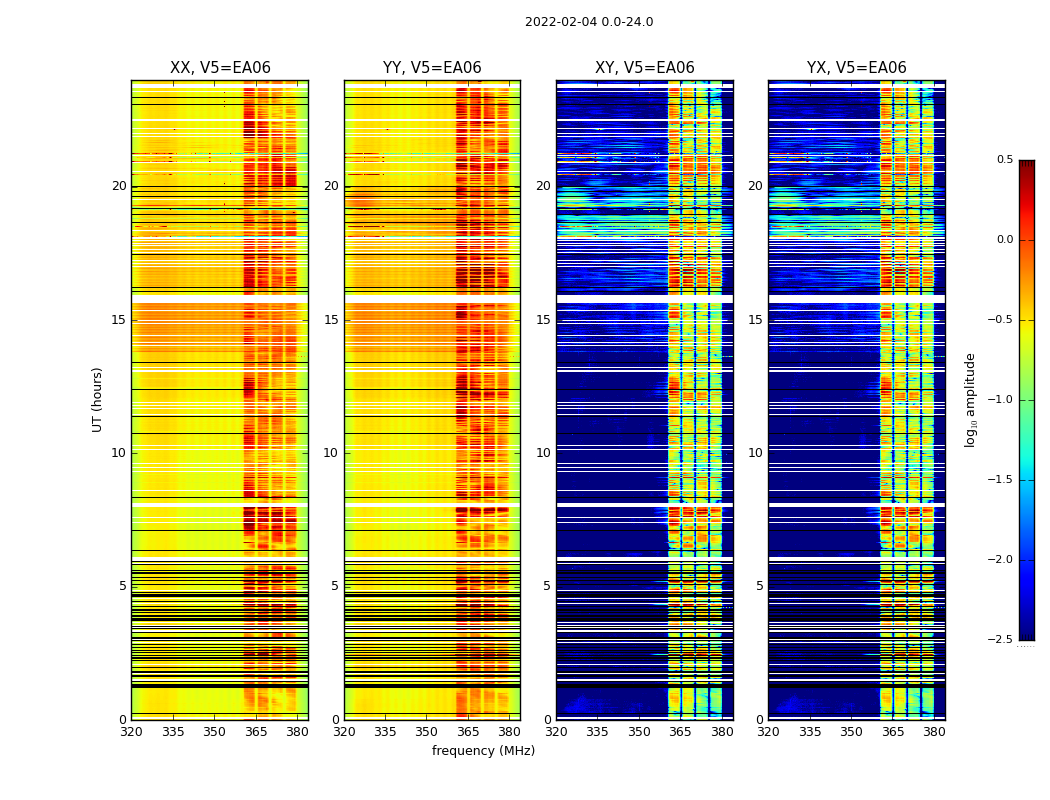Click the colorbar's -1.0 tick label
This screenshot has height=800, width=1050.
(x=1000, y=400)
